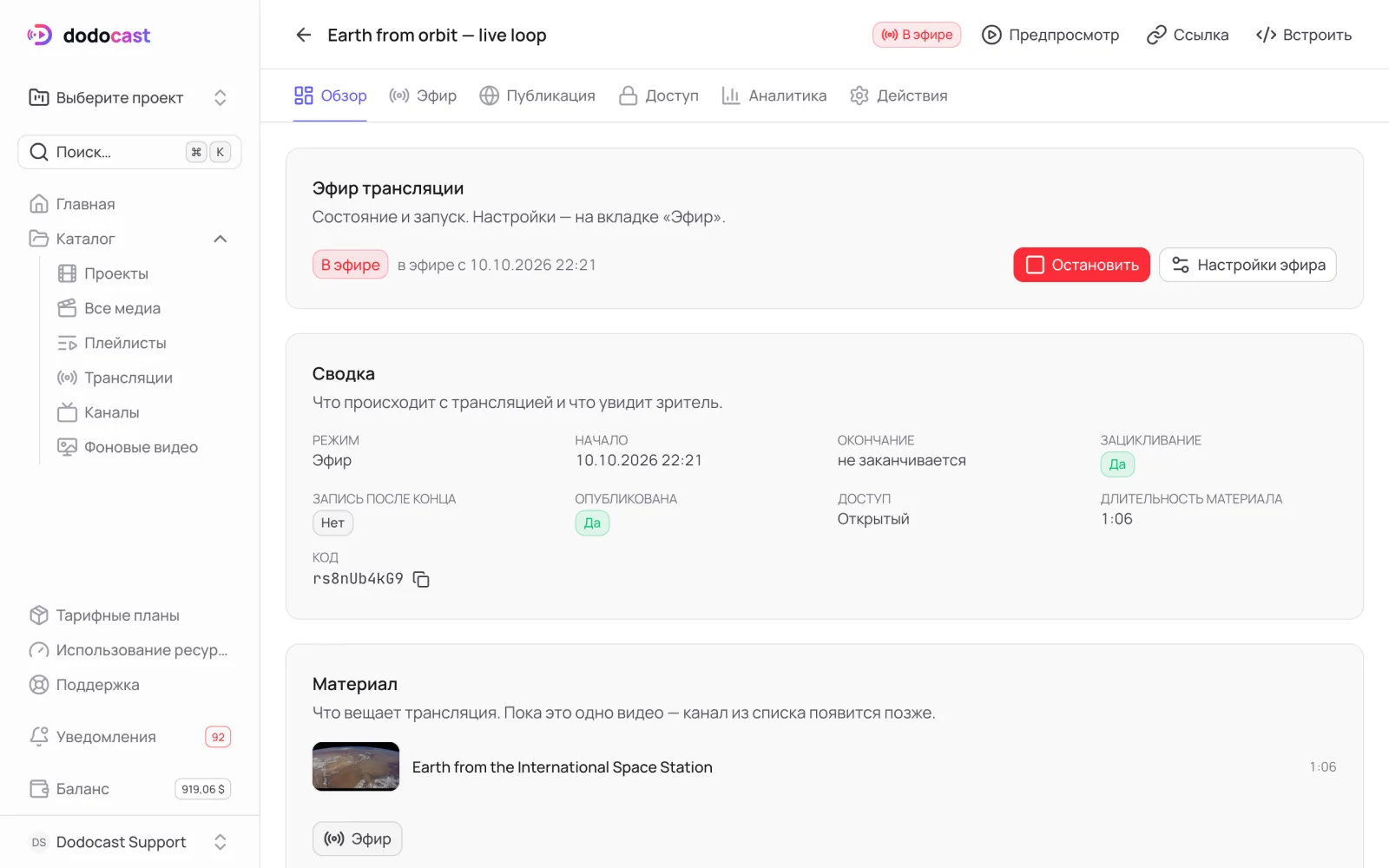1389x868 pixels.
Task: Open Использование ресурсов page
Action: click(130, 650)
